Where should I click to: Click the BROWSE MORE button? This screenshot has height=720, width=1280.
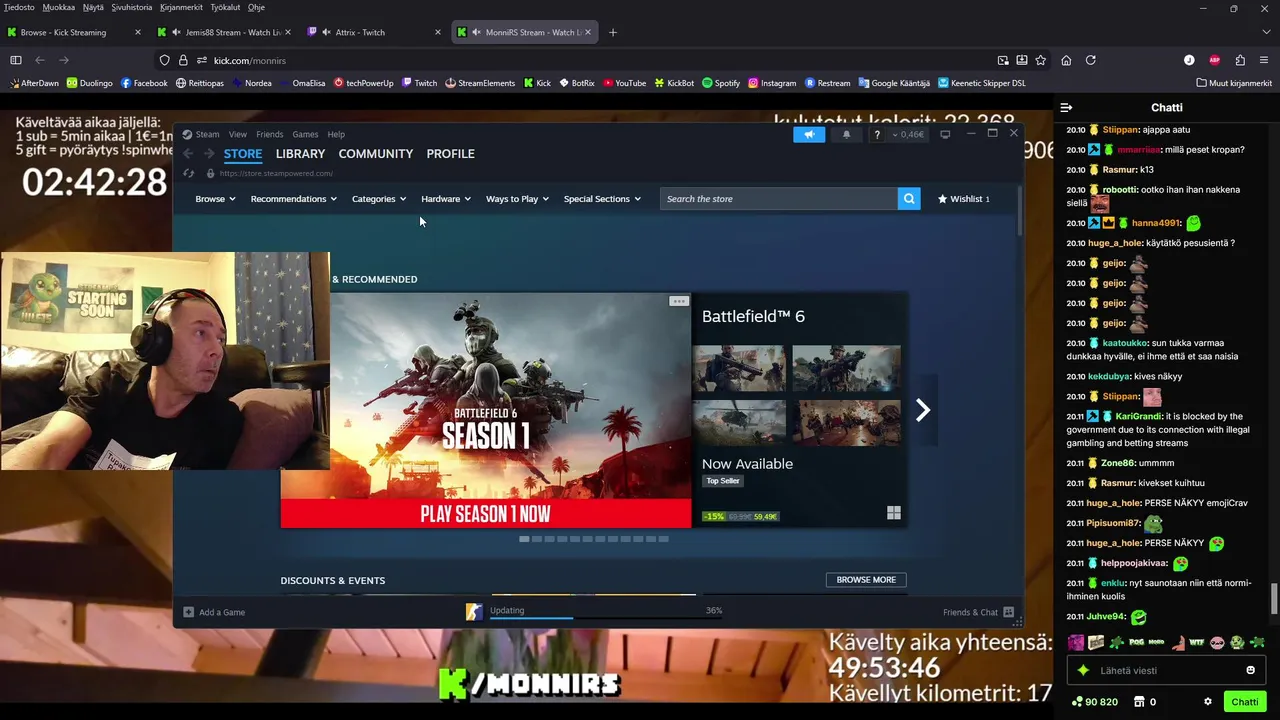coord(866,580)
